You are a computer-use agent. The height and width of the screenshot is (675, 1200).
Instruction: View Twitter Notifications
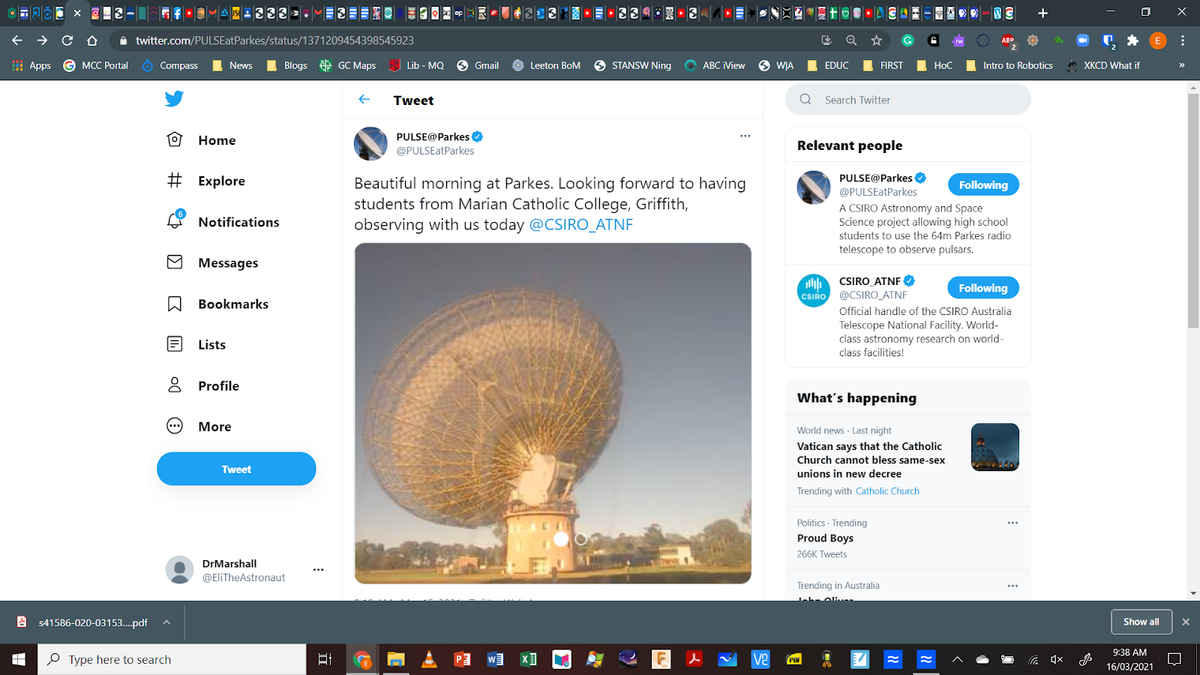click(223, 222)
